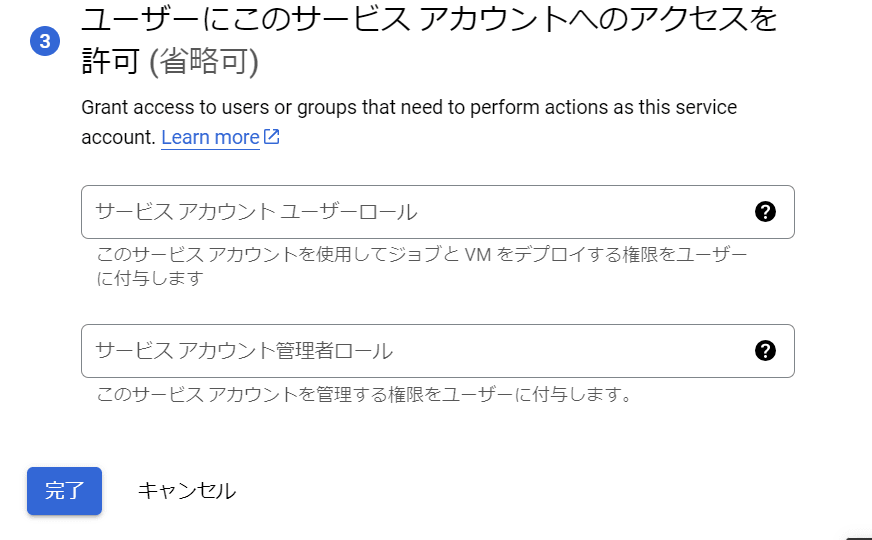Click the hint line に付与します

149,278
